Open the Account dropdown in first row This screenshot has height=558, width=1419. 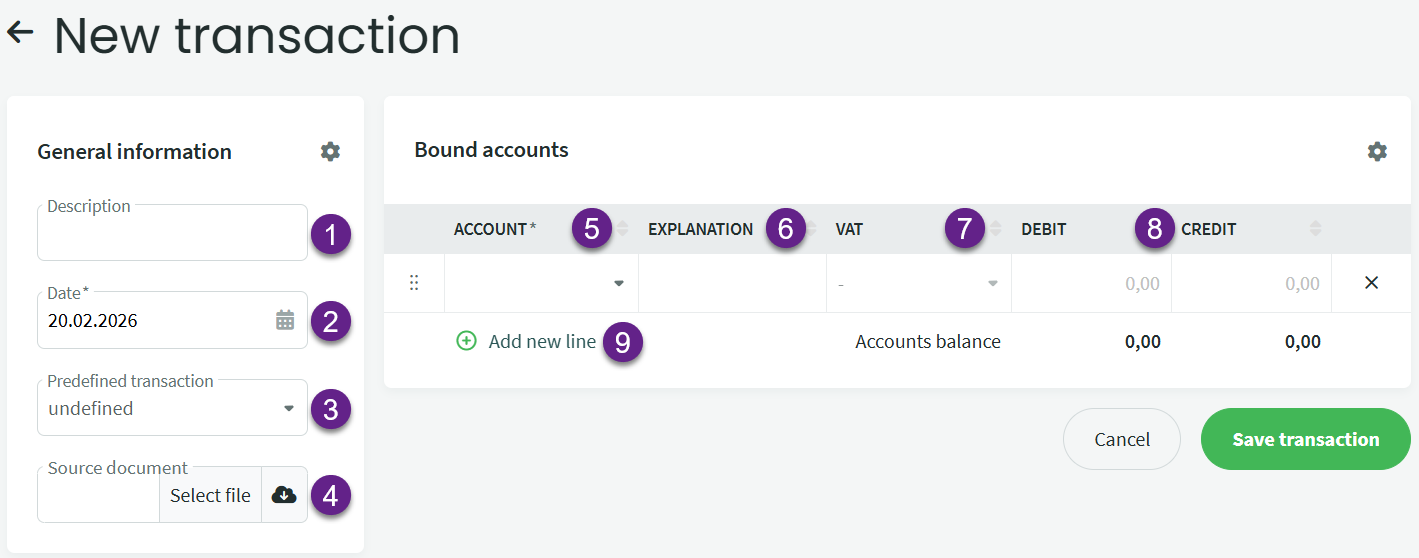(618, 283)
